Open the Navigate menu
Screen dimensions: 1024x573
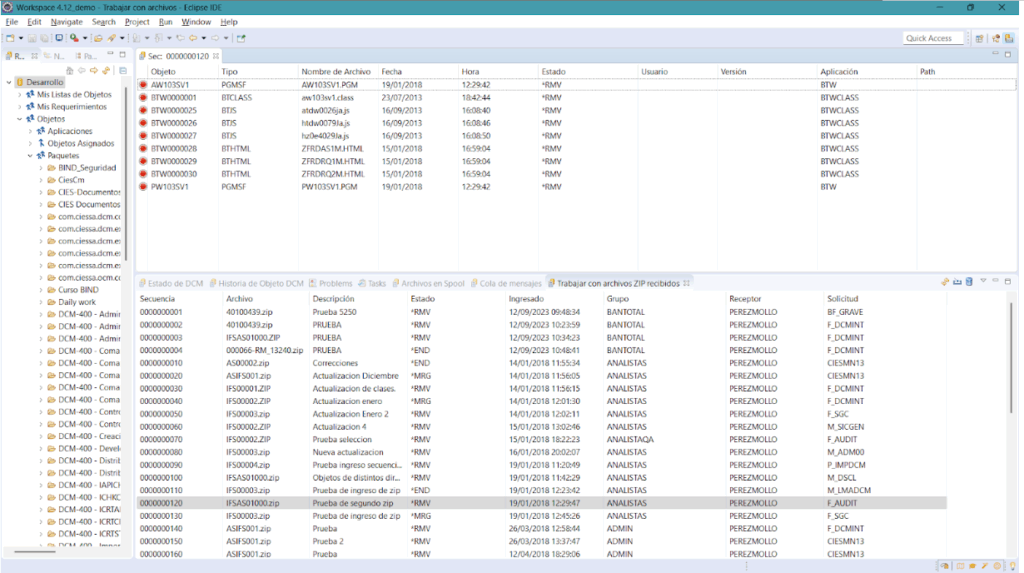(66, 21)
